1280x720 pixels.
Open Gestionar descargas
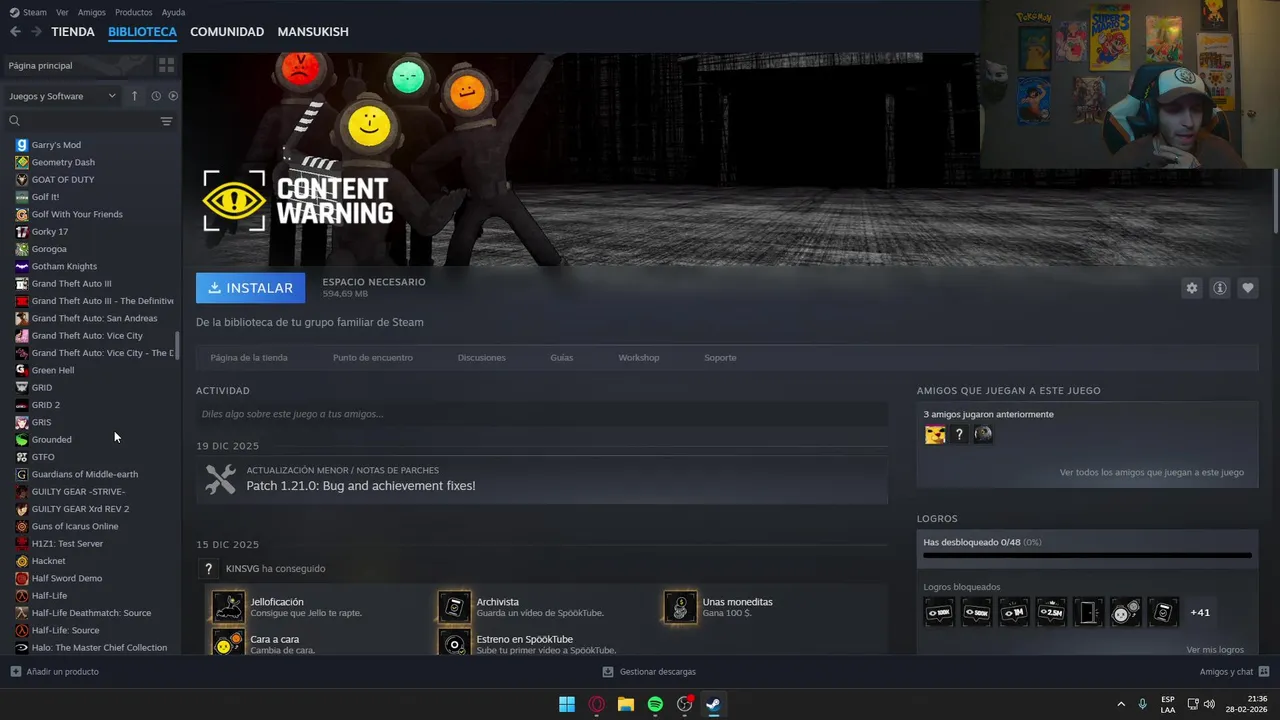649,672
